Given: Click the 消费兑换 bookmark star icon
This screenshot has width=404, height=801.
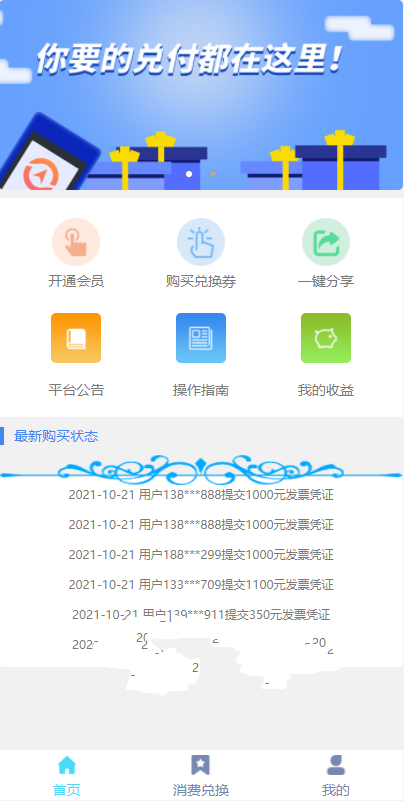Looking at the screenshot, I should coord(201,765).
